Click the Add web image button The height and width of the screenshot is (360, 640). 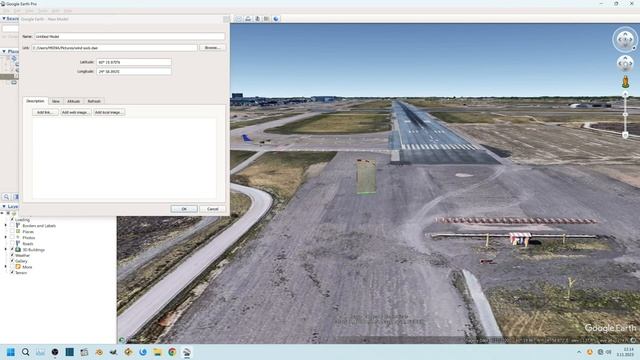click(76, 112)
